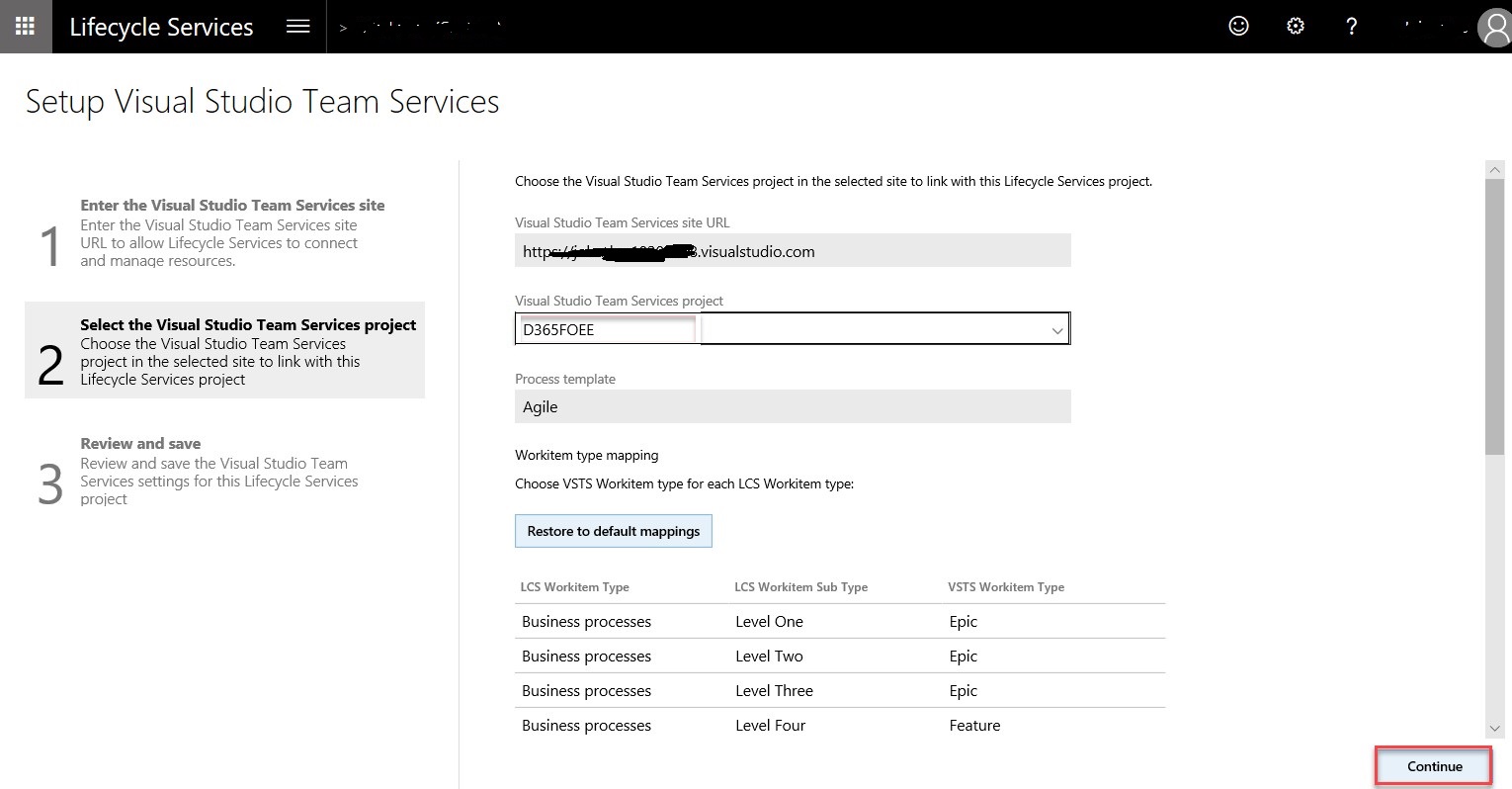This screenshot has height=789, width=1512.
Task: Expand the Team Services project dropdown
Action: click(1056, 330)
